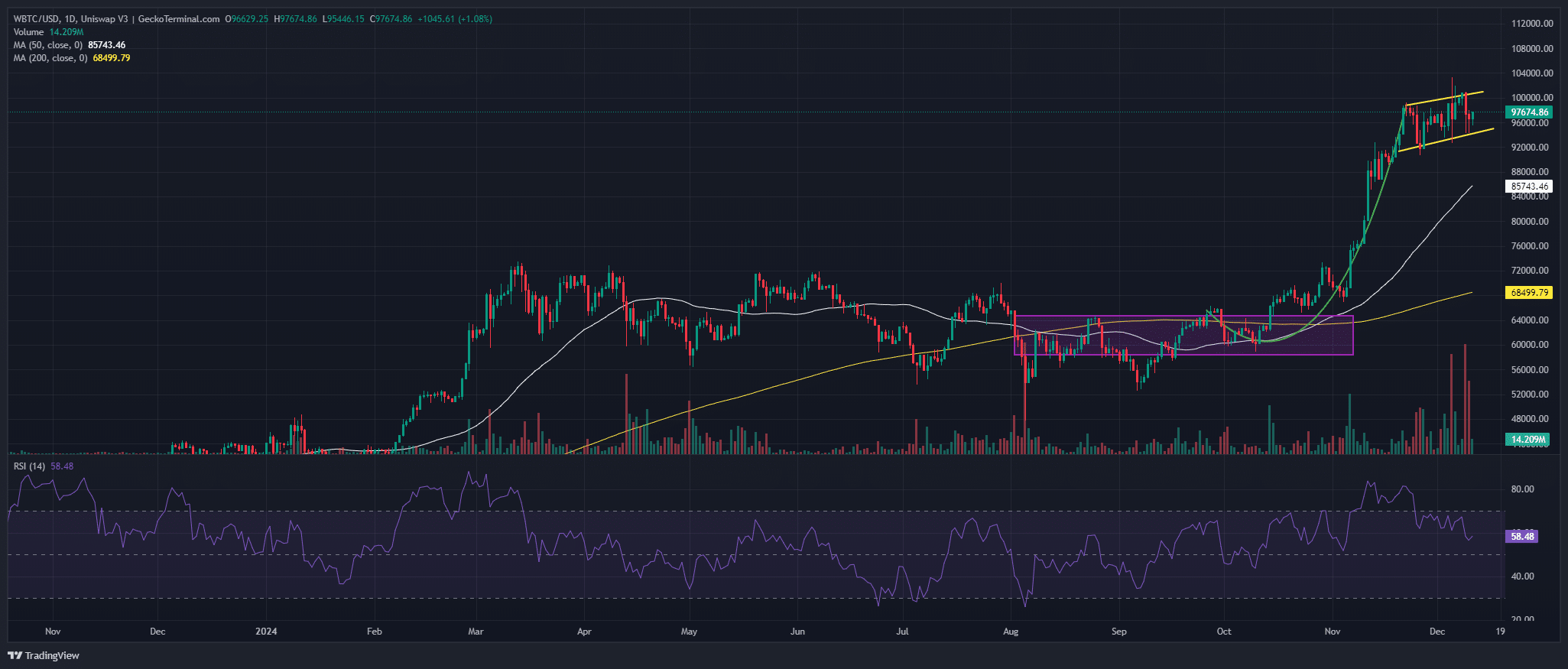Click the 108000.00 price axis label

(x=1532, y=48)
